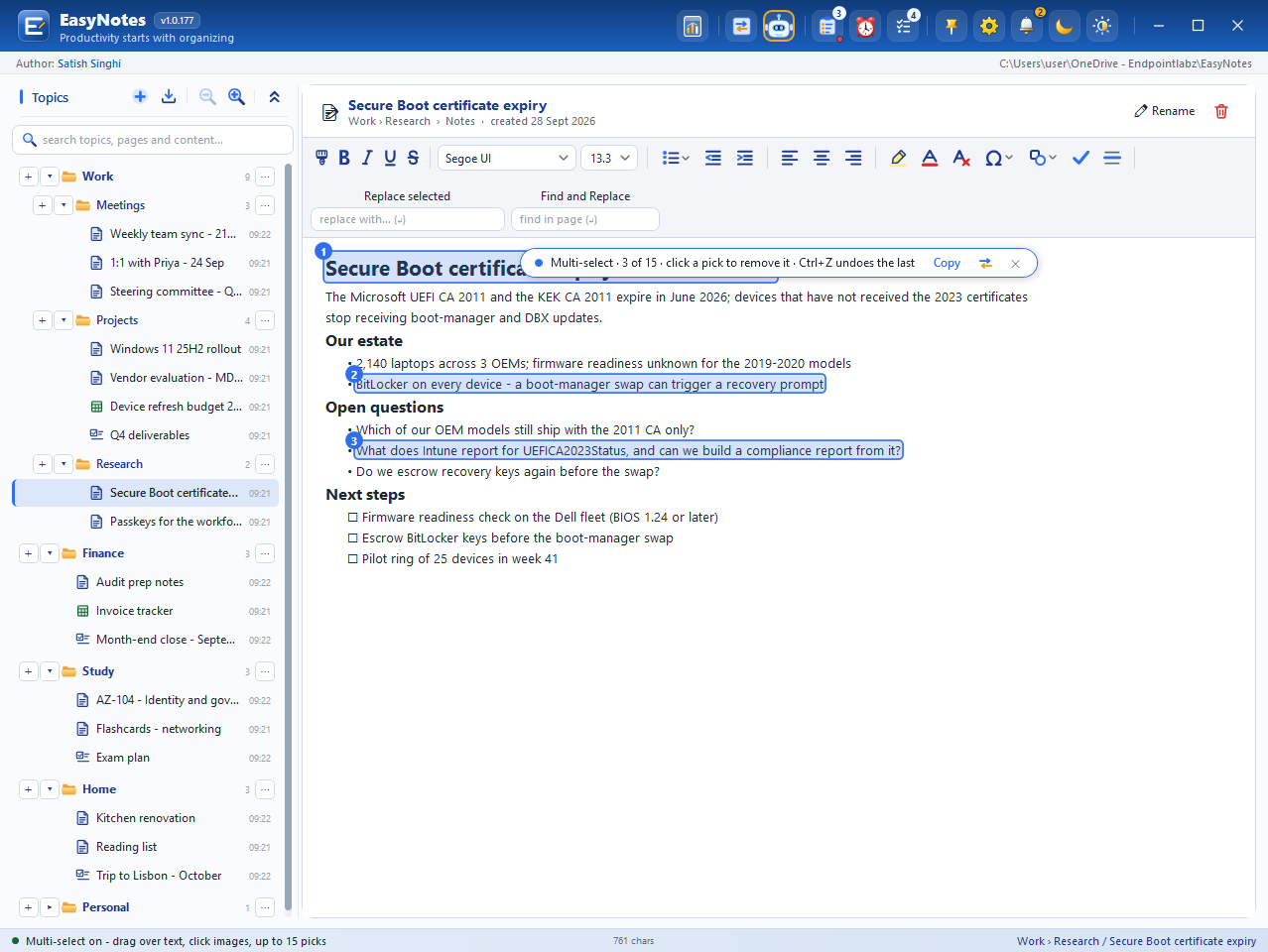Toggle bold formatting

point(344,158)
